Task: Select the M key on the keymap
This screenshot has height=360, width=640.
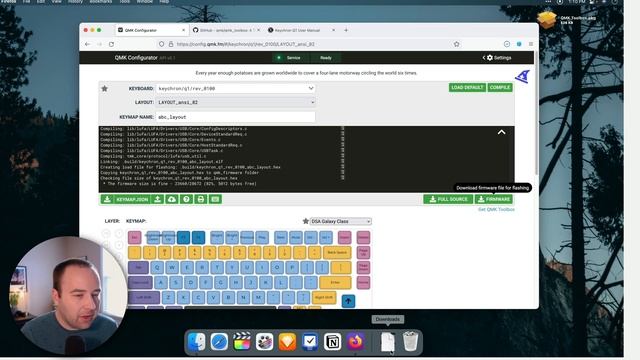Action: pyautogui.click(x=258, y=298)
